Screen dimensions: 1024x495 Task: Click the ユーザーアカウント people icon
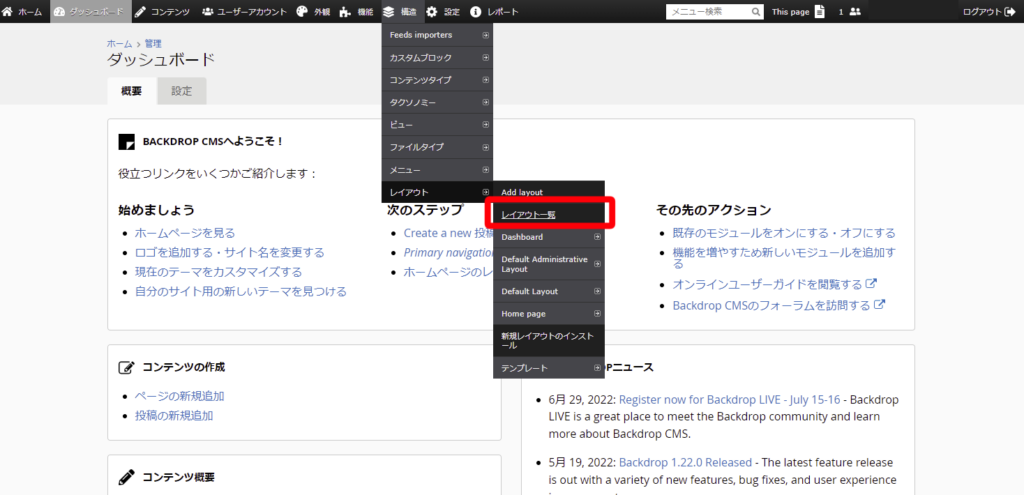[x=208, y=12]
